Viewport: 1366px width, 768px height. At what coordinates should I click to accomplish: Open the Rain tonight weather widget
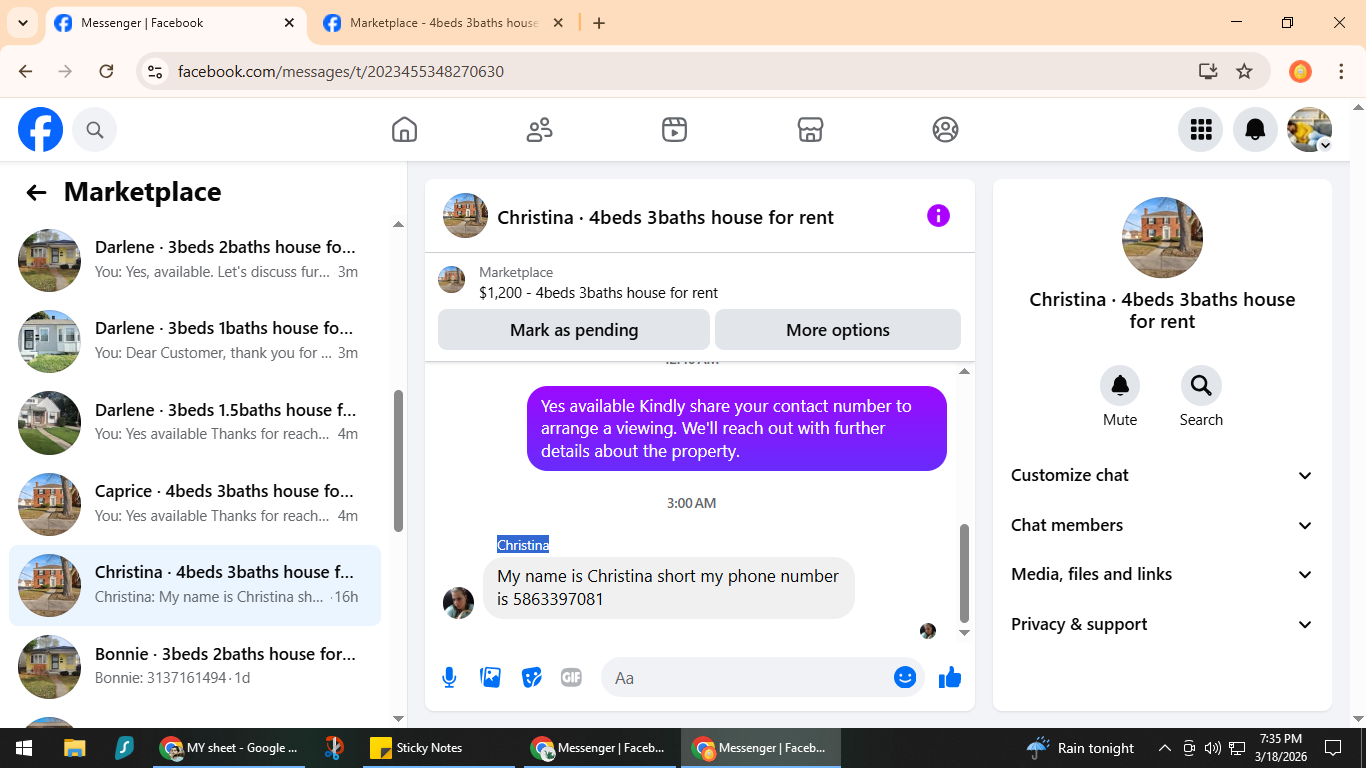(1081, 748)
